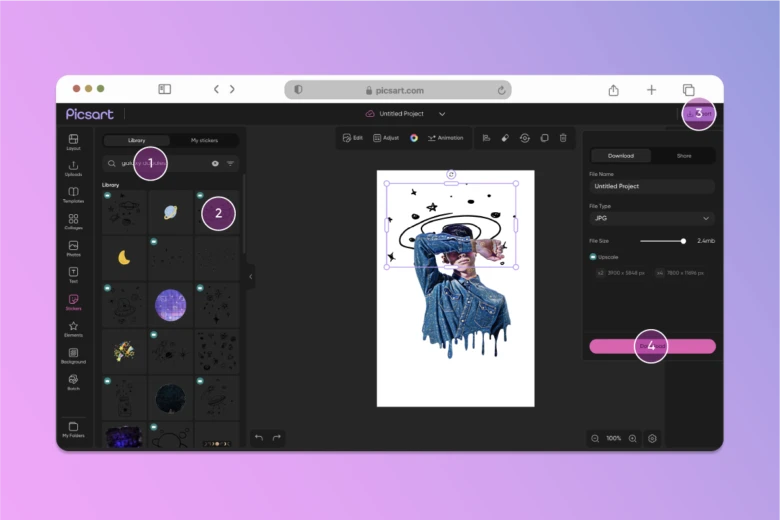Open the Elements star icon
780x520 pixels.
click(x=73, y=328)
